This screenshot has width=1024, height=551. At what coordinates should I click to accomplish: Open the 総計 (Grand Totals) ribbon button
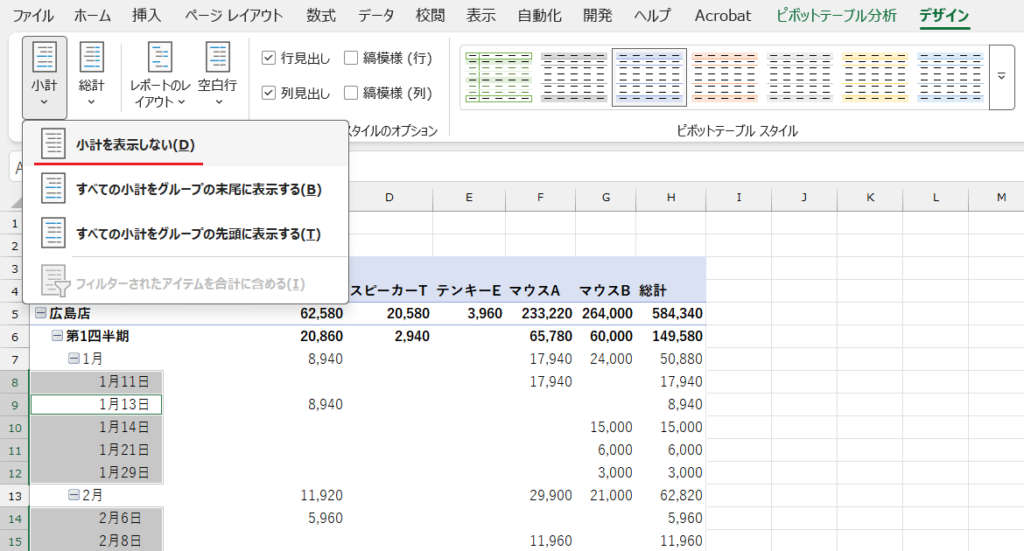[x=91, y=76]
